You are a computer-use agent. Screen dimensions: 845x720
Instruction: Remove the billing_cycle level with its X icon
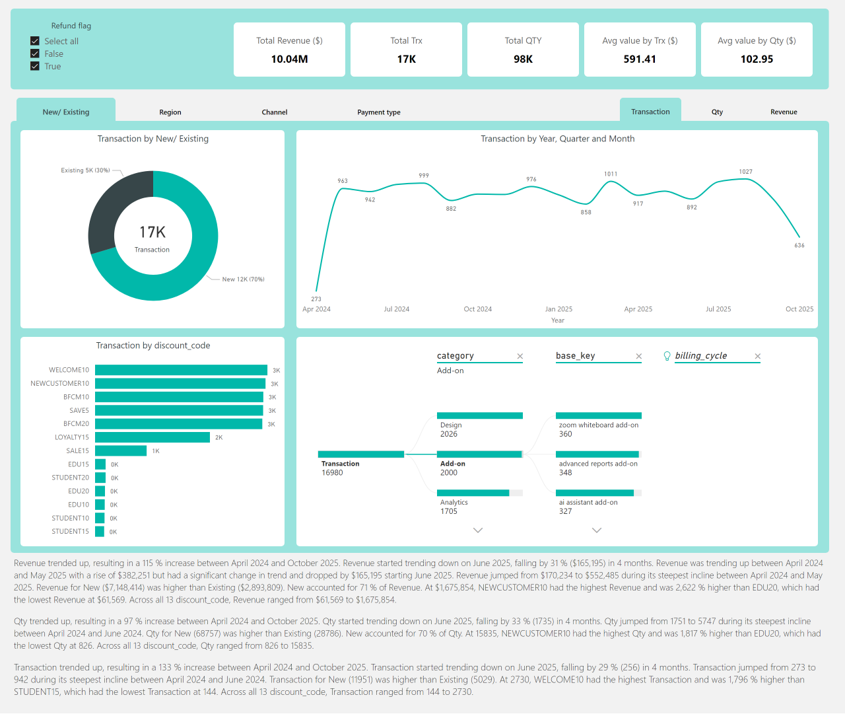[x=757, y=357]
